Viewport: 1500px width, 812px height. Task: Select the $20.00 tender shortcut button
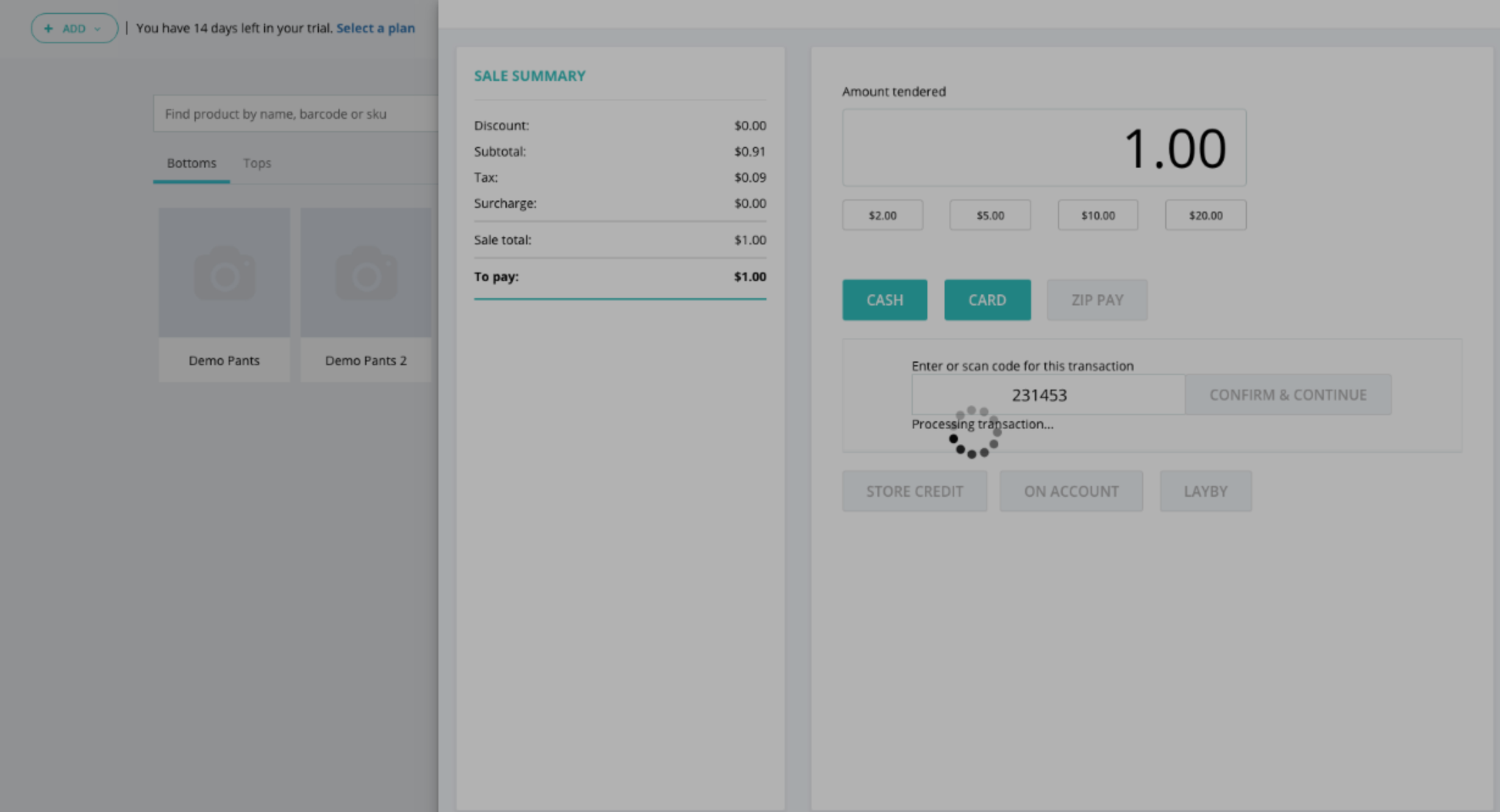tap(1205, 215)
